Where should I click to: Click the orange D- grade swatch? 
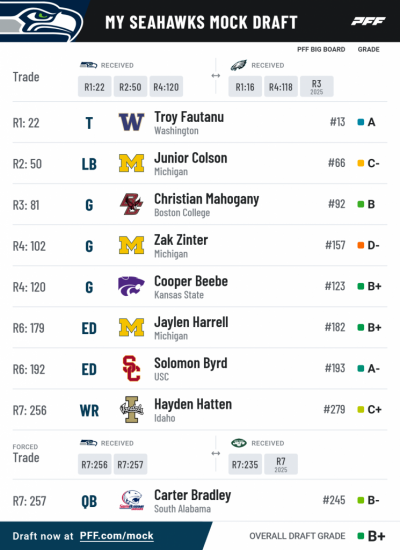click(360, 245)
